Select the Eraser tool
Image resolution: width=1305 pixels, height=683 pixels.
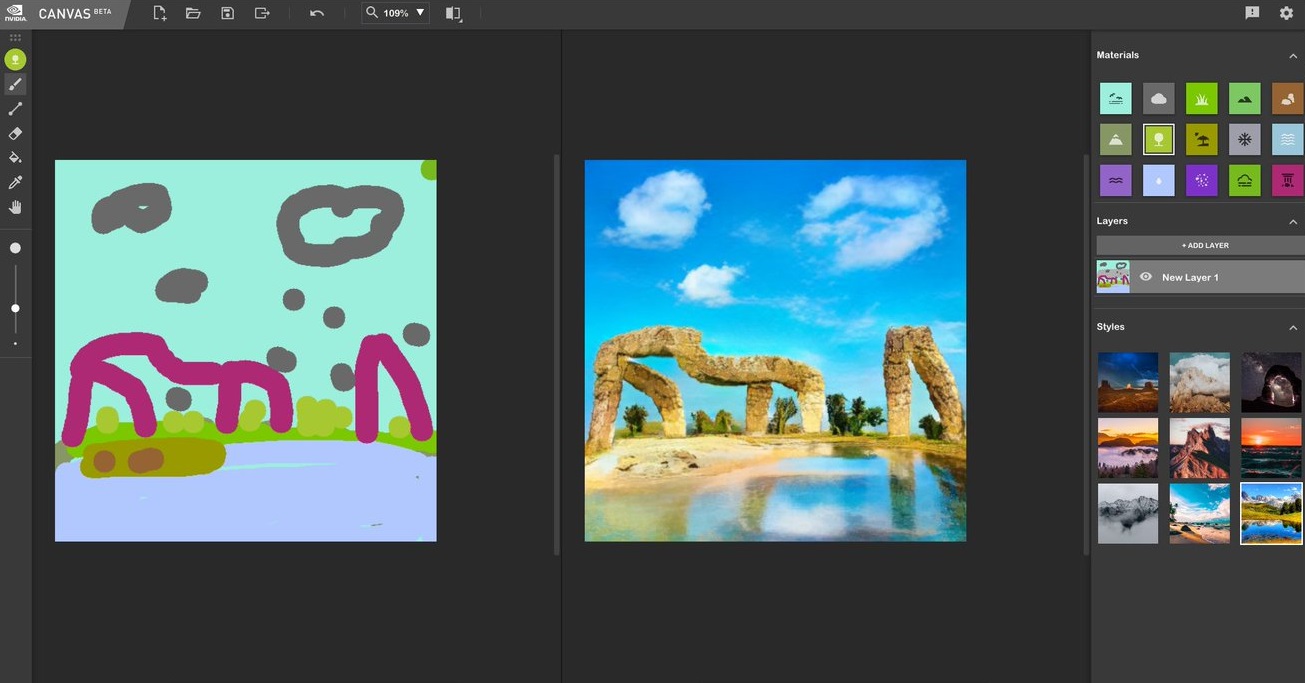pyautogui.click(x=15, y=133)
